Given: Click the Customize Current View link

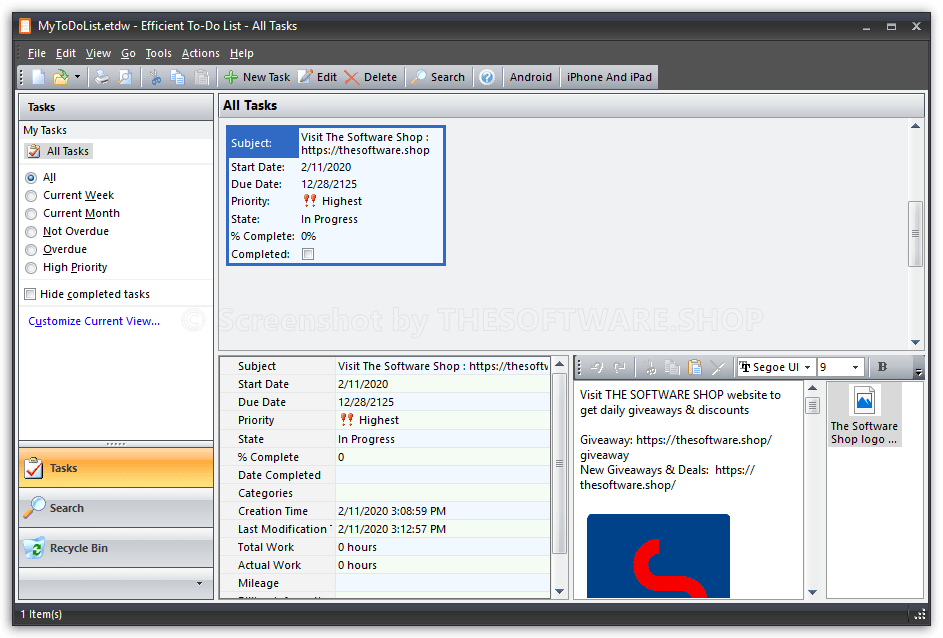Looking at the screenshot, I should coord(94,321).
